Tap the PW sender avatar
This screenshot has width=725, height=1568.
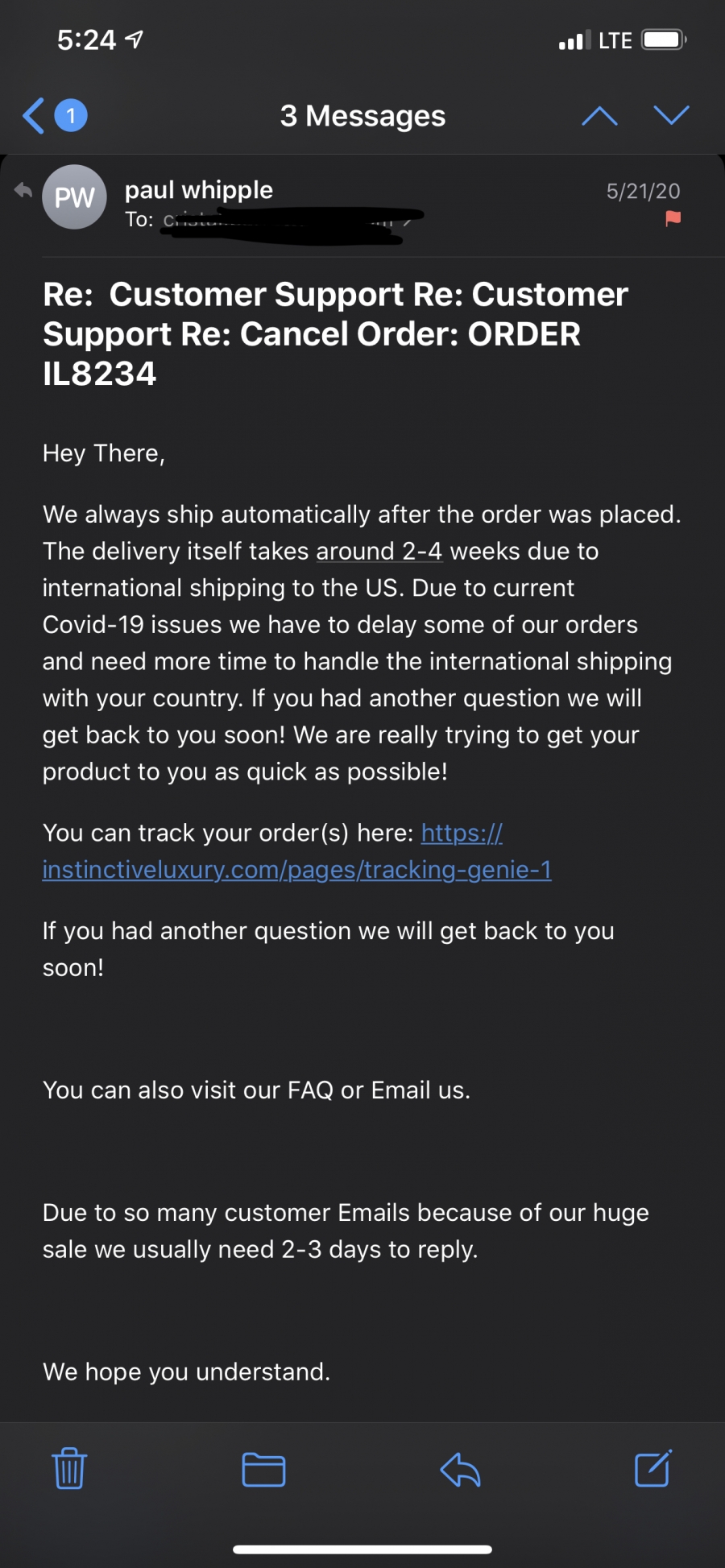[x=74, y=197]
